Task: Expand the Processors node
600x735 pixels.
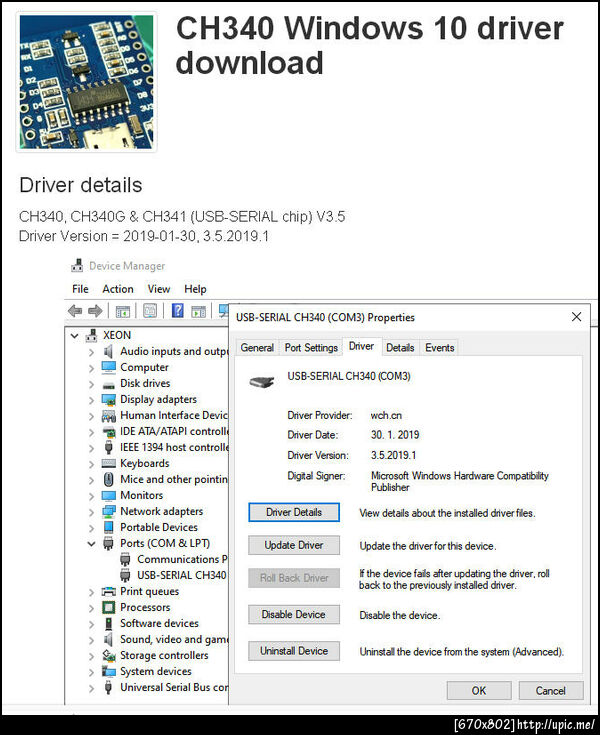Action: pos(91,608)
